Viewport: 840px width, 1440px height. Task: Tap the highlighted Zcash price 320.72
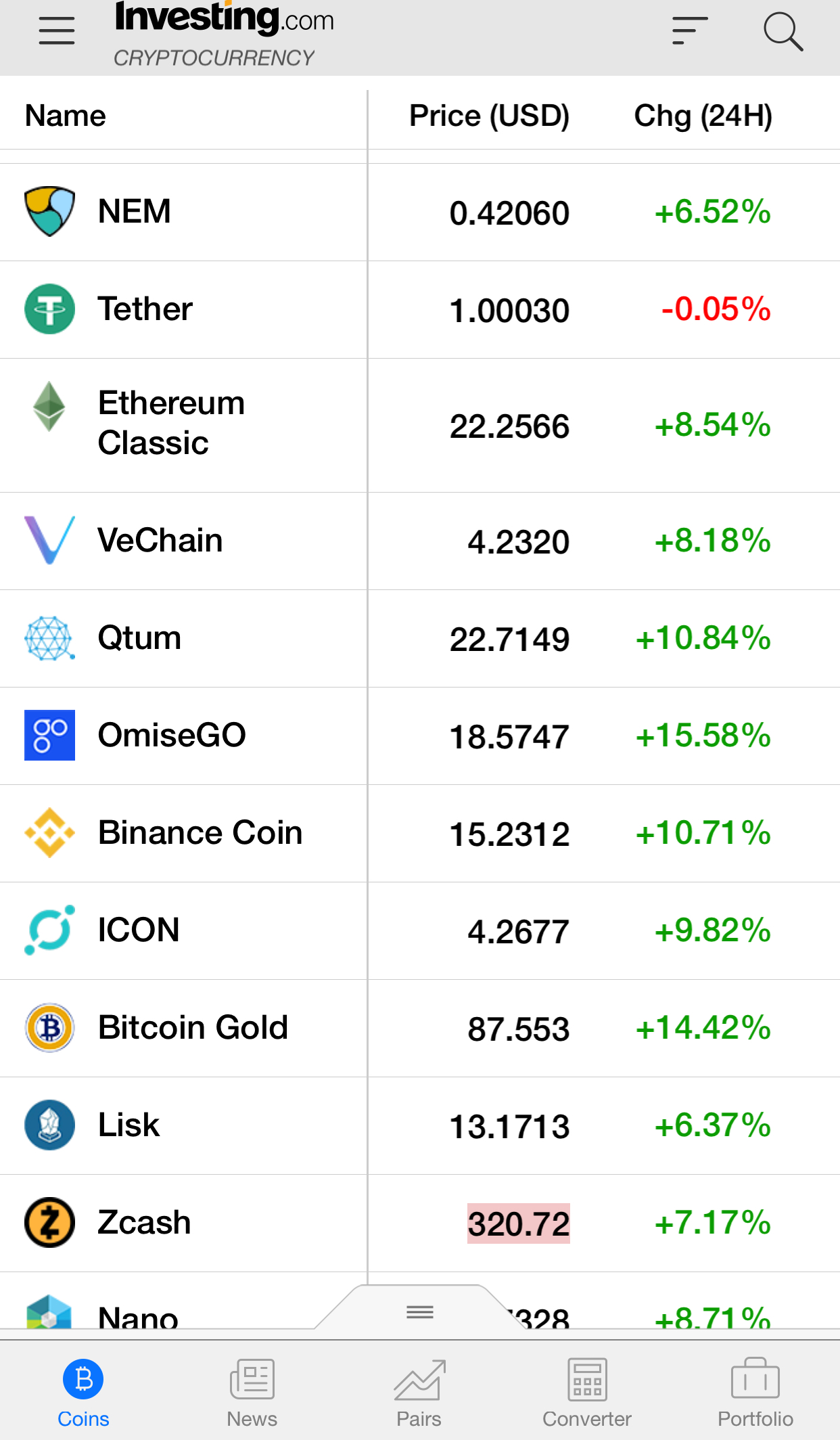pyautogui.click(x=519, y=1223)
